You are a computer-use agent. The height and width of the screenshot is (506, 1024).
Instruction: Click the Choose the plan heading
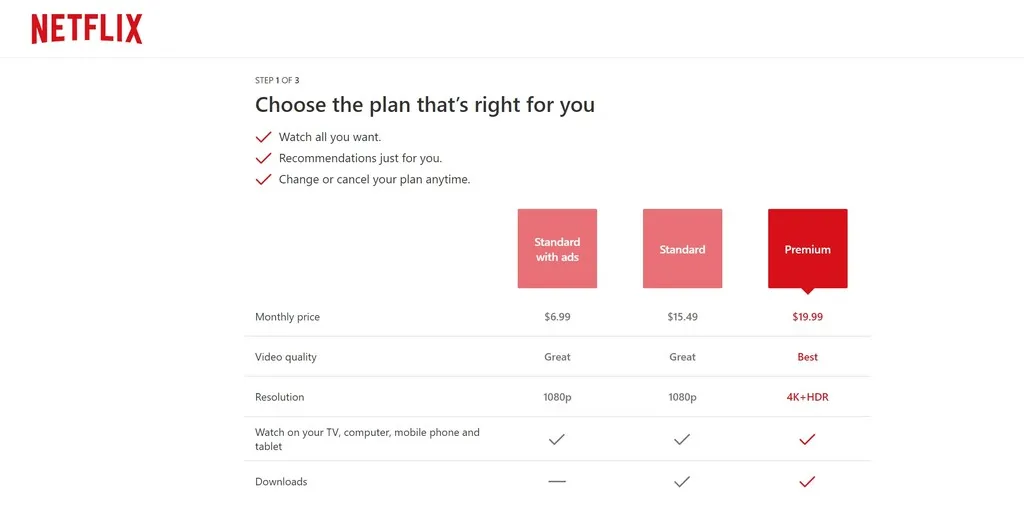(424, 104)
